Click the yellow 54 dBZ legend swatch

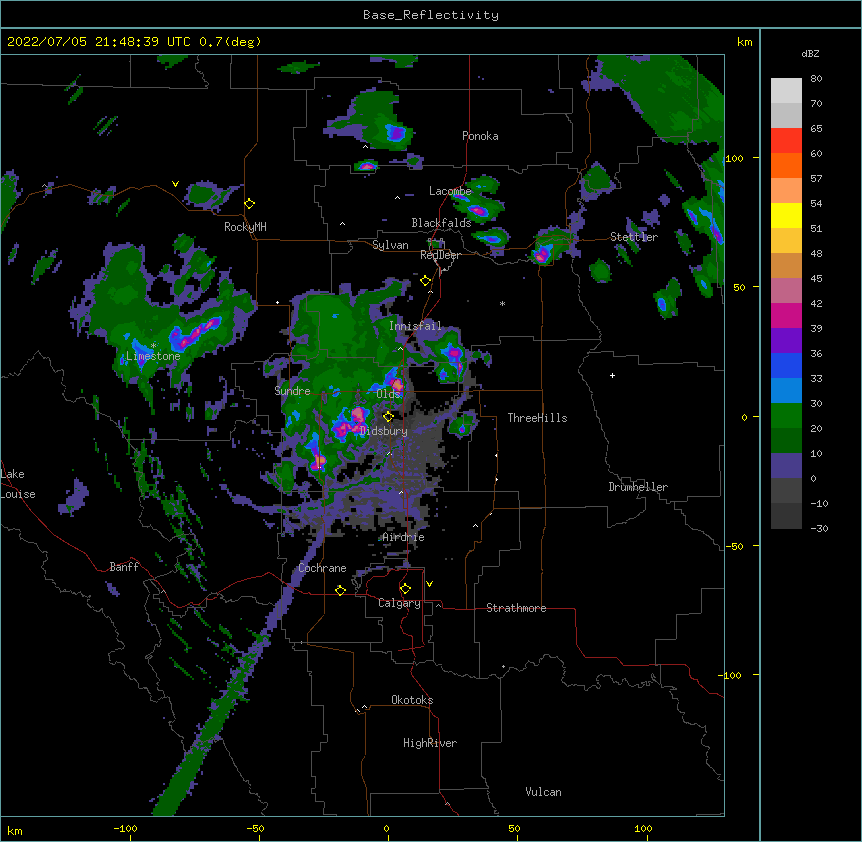click(786, 215)
